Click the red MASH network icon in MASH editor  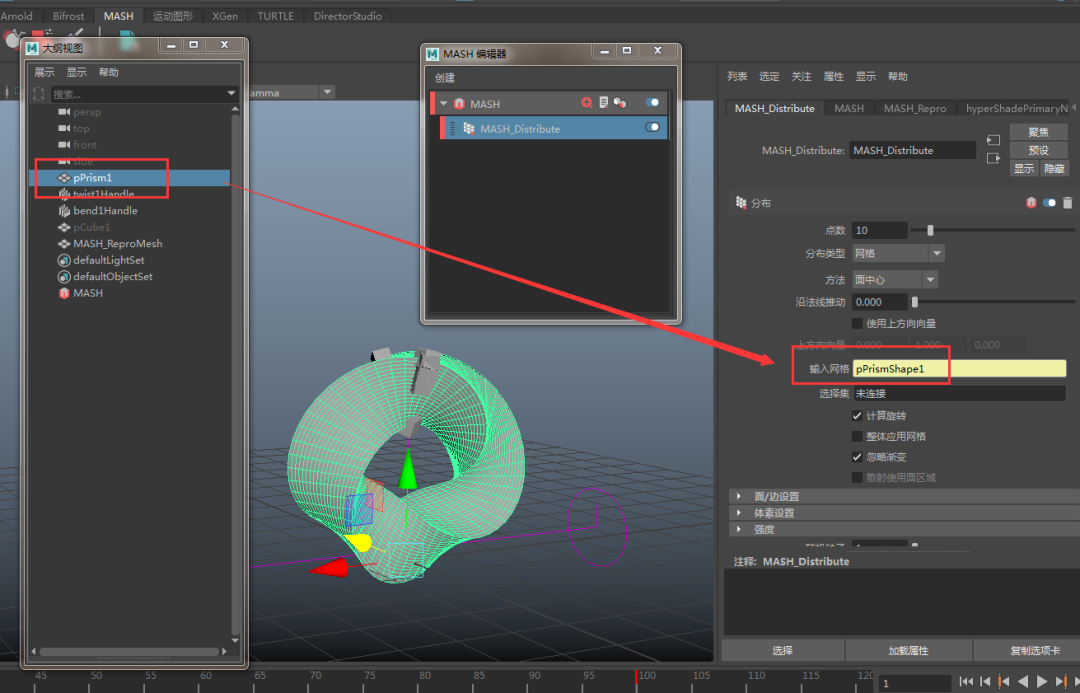[x=459, y=104]
